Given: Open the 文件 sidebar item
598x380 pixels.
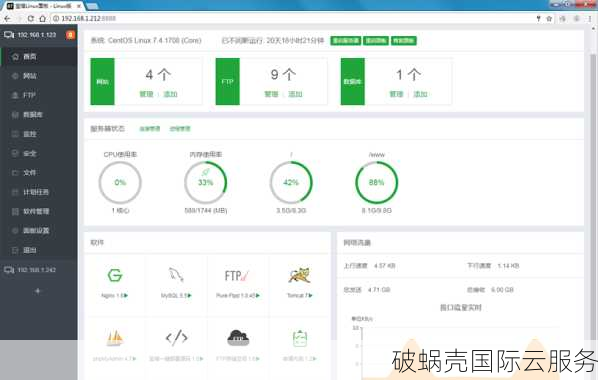Looking at the screenshot, I should pyautogui.click(x=38, y=172).
